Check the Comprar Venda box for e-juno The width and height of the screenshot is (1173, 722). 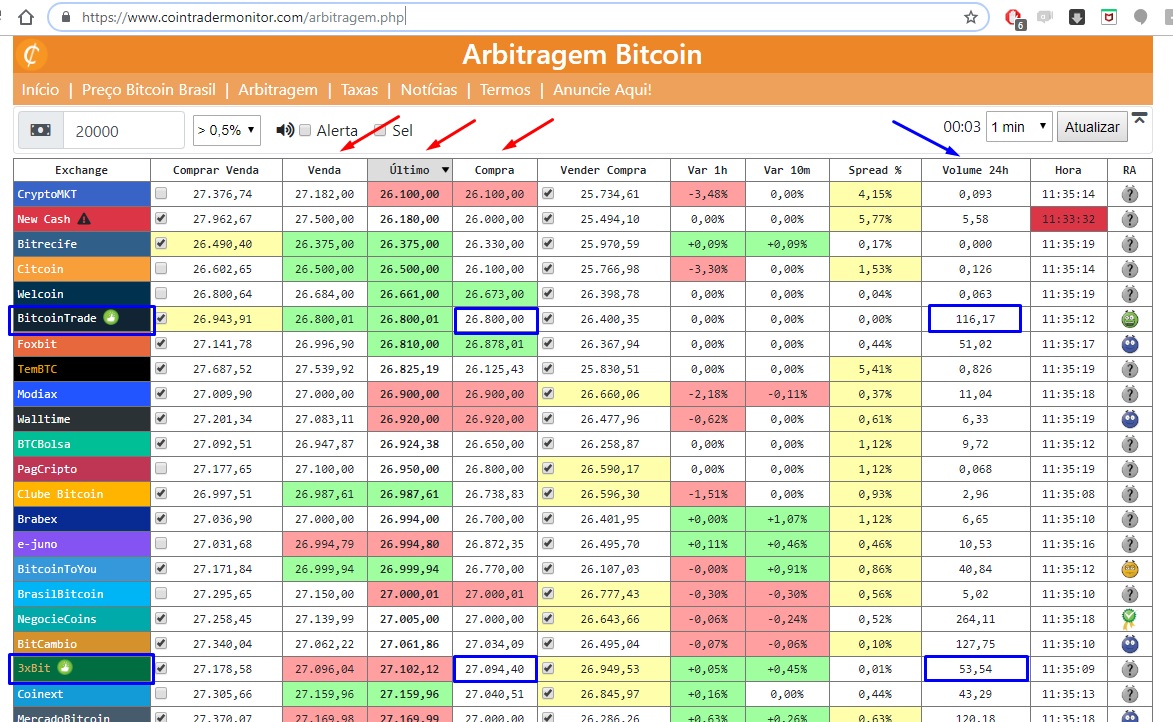(161, 543)
